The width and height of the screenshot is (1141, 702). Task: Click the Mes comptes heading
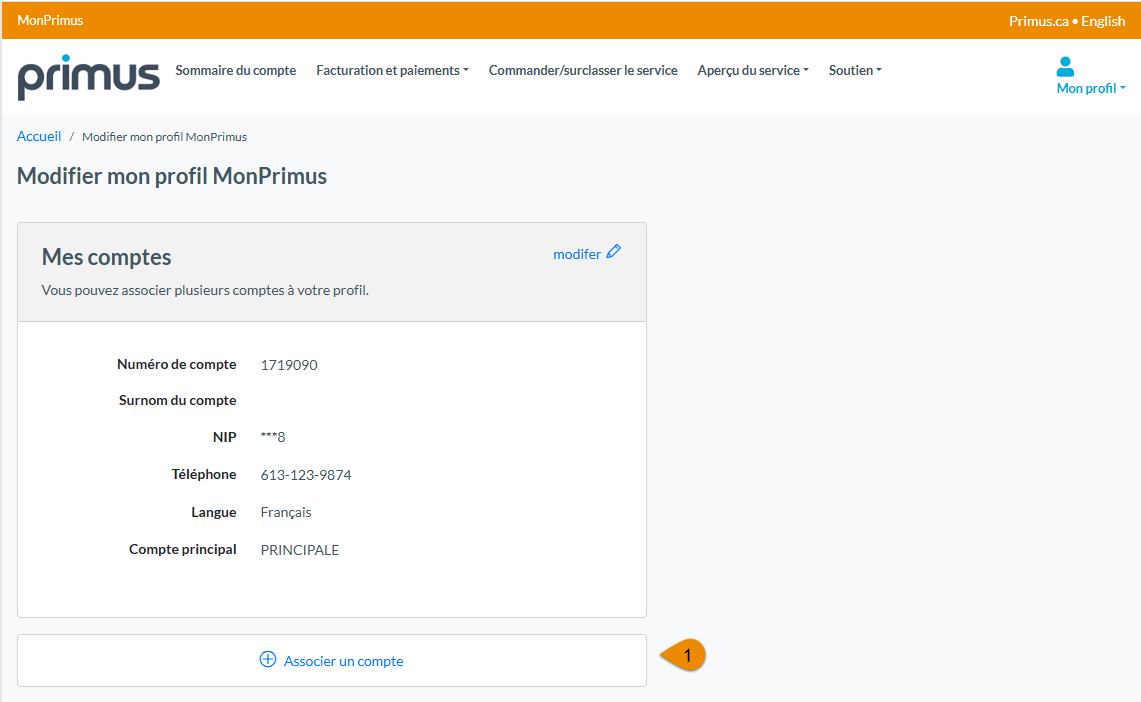point(106,257)
